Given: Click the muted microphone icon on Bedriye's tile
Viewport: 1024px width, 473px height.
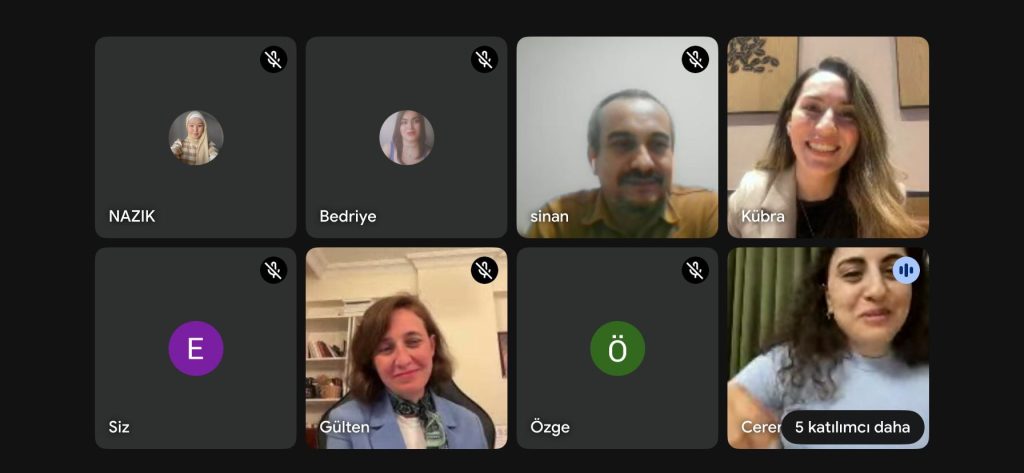Looking at the screenshot, I should 485,59.
